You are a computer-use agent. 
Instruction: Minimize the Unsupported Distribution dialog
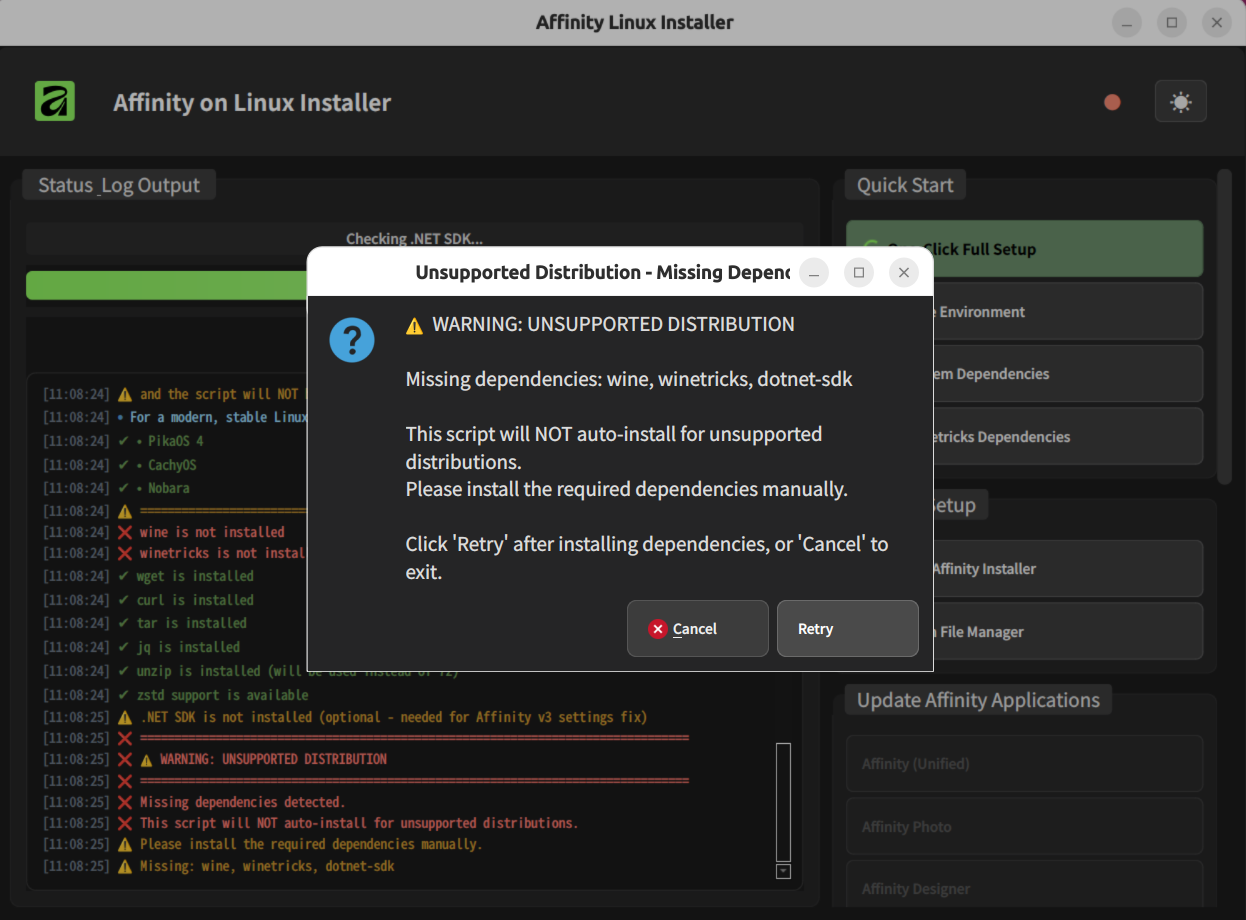pos(814,272)
